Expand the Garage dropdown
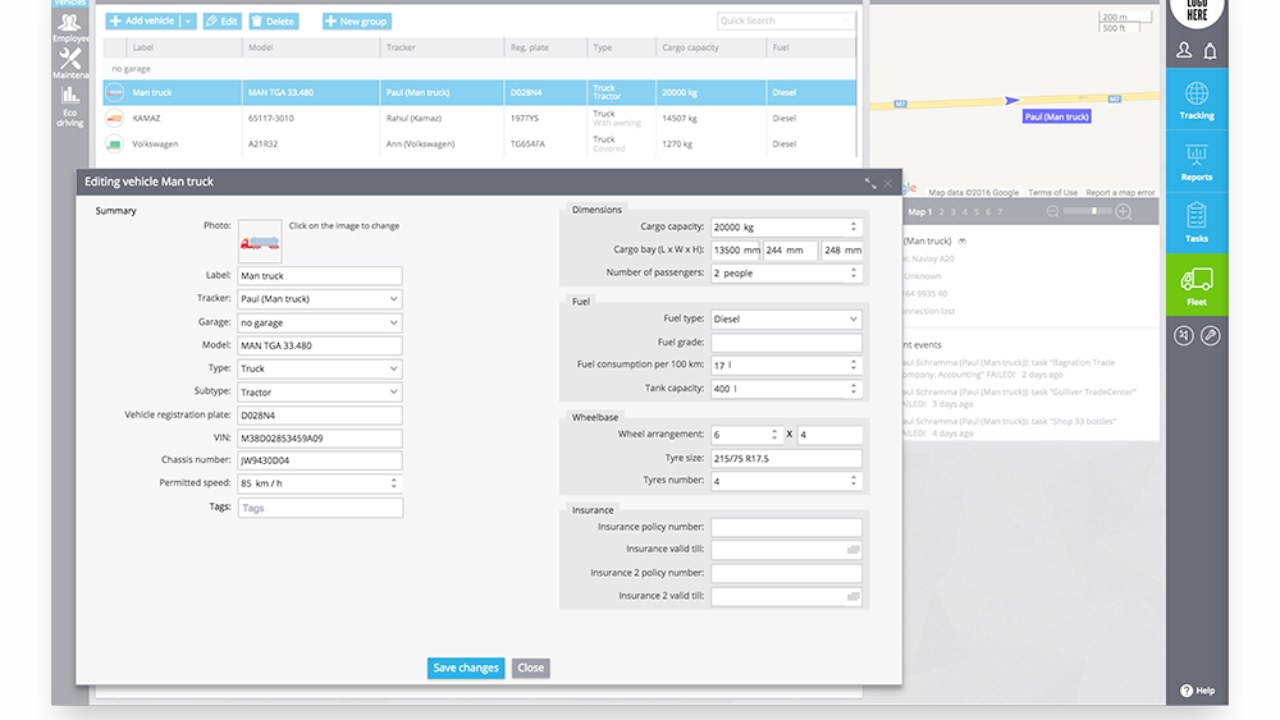The width and height of the screenshot is (1280, 720). [x=393, y=323]
